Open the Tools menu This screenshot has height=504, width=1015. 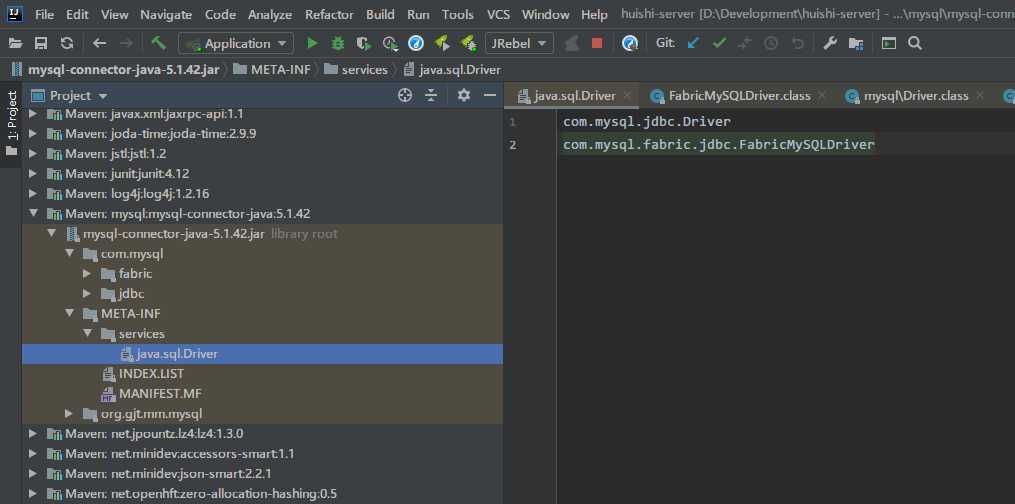(x=458, y=14)
